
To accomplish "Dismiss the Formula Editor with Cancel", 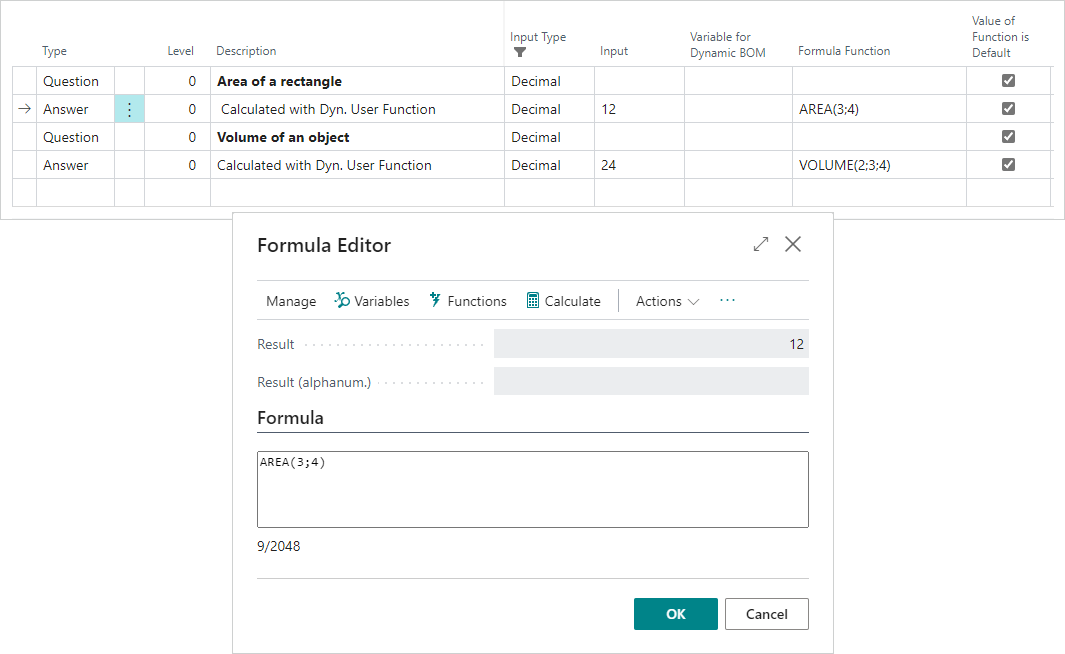I will click(x=766, y=613).
